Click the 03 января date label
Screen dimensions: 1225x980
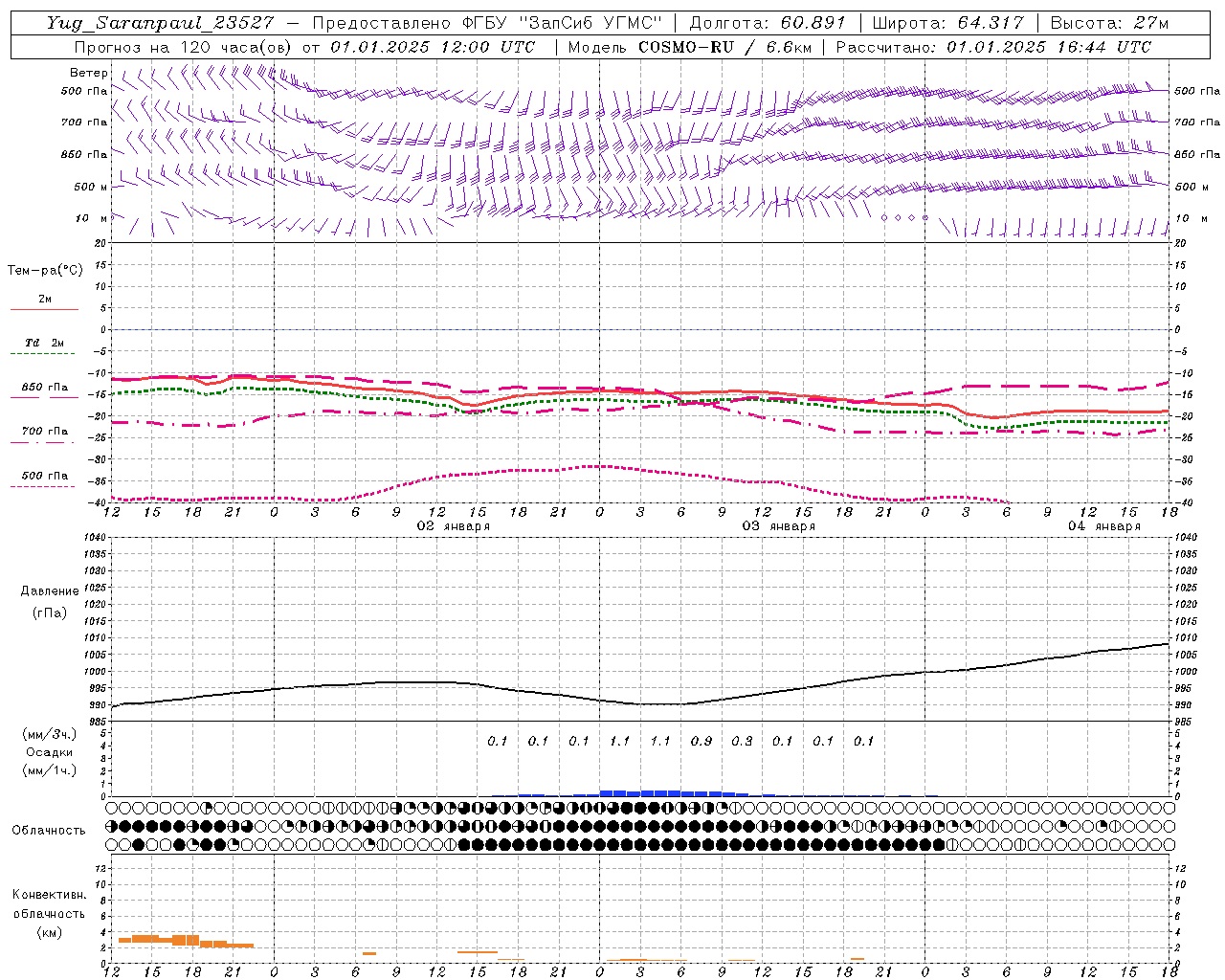(779, 526)
